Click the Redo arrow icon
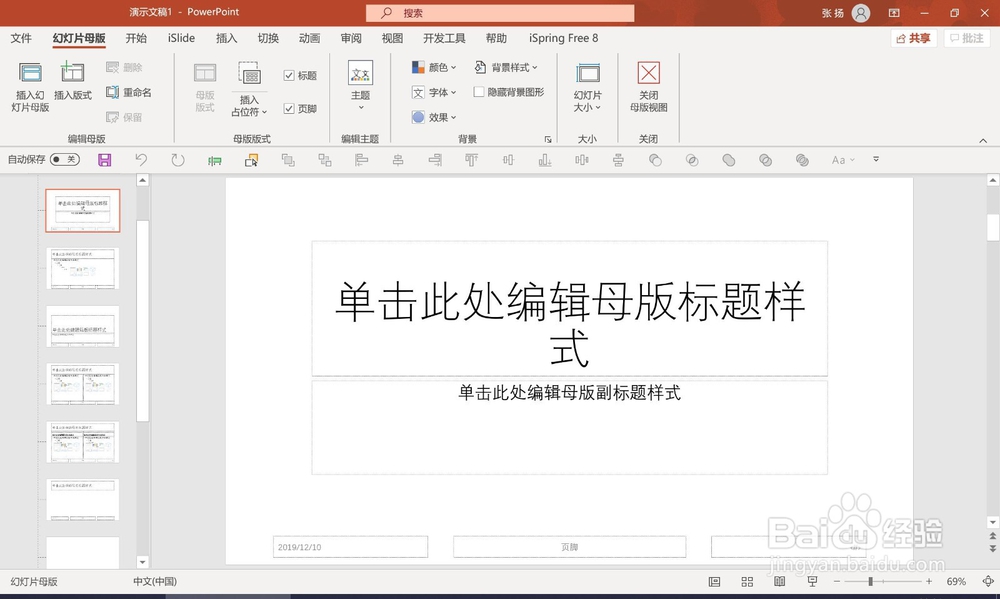Image resolution: width=1000 pixels, height=599 pixels. point(178,160)
